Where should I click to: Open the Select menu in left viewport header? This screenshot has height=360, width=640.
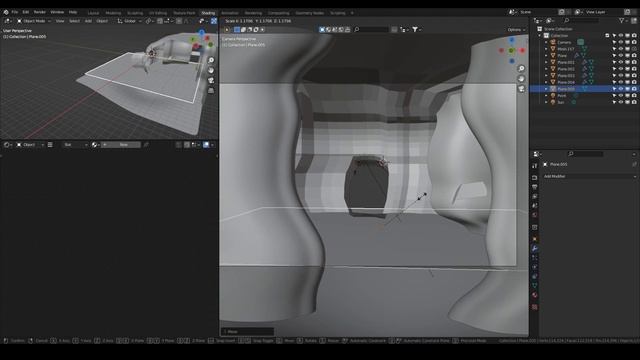[74, 21]
